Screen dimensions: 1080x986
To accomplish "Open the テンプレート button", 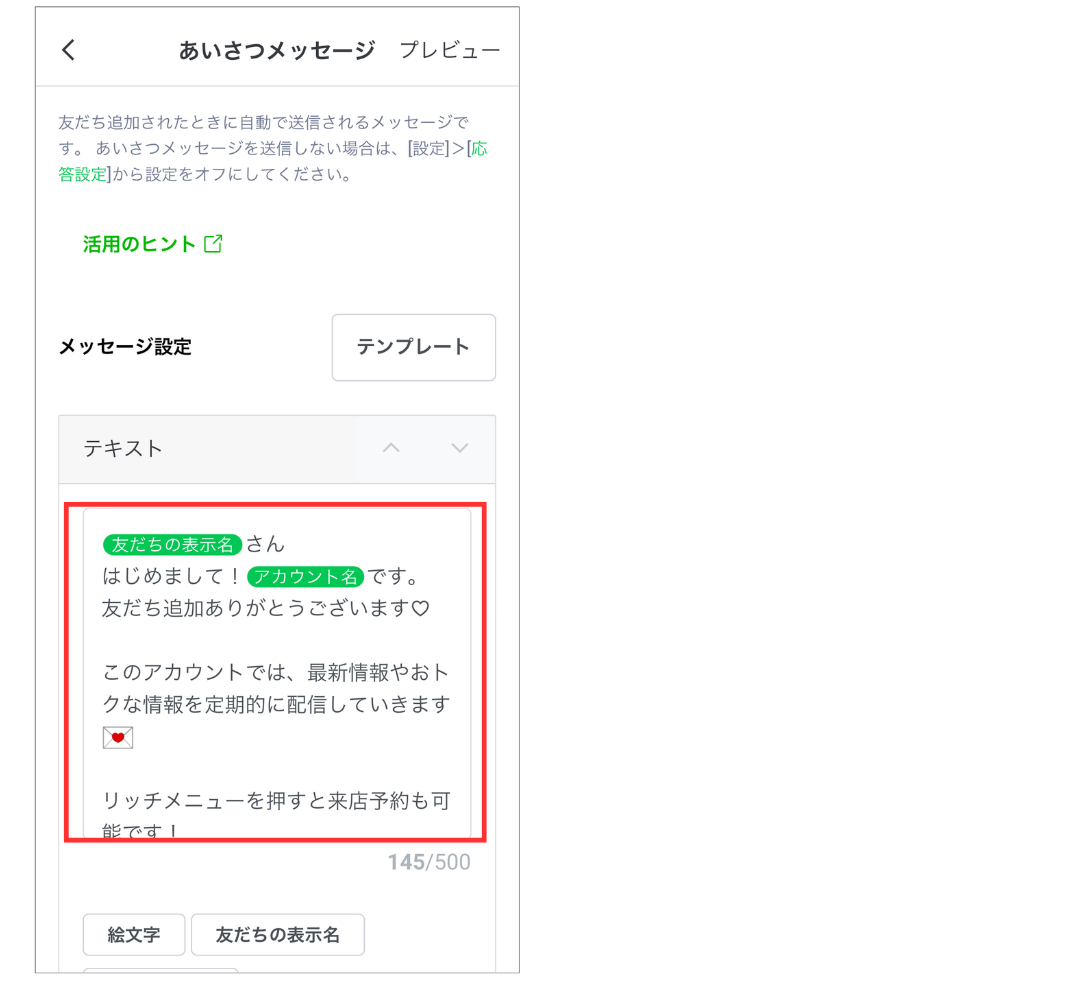I will tap(413, 347).
